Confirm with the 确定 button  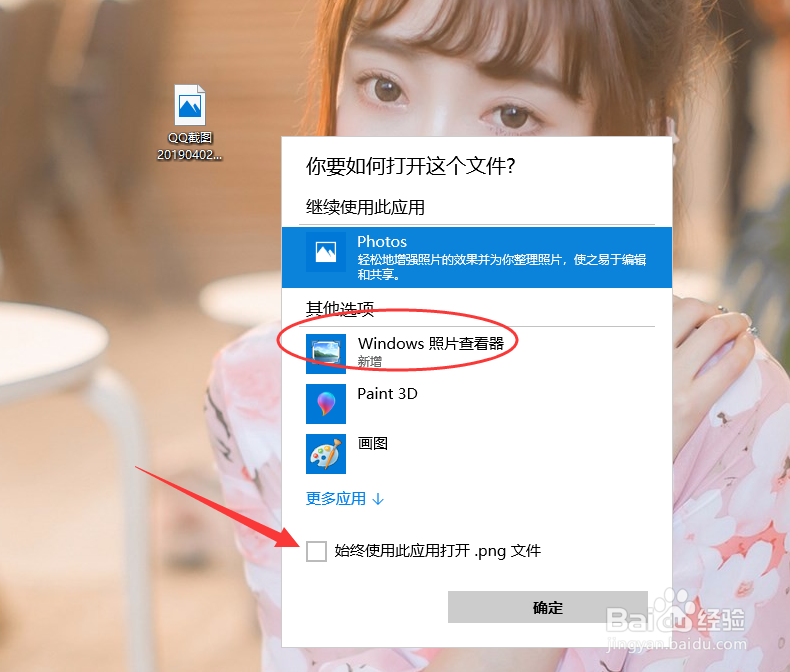[x=548, y=607]
